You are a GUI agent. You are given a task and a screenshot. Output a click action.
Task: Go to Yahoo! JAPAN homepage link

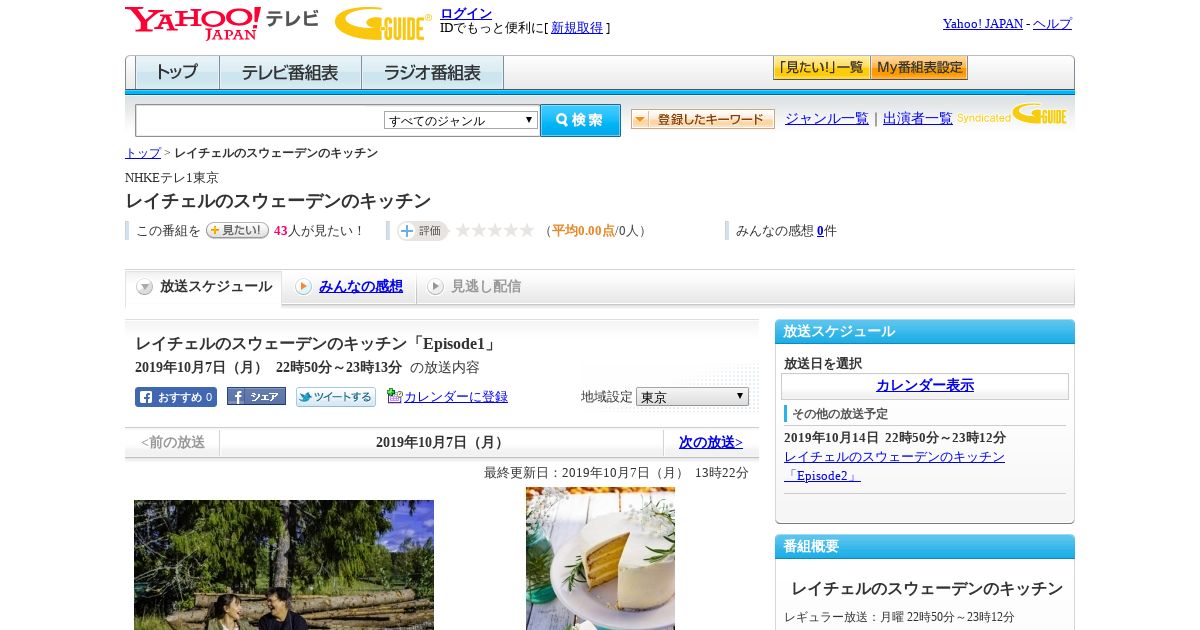click(x=983, y=23)
